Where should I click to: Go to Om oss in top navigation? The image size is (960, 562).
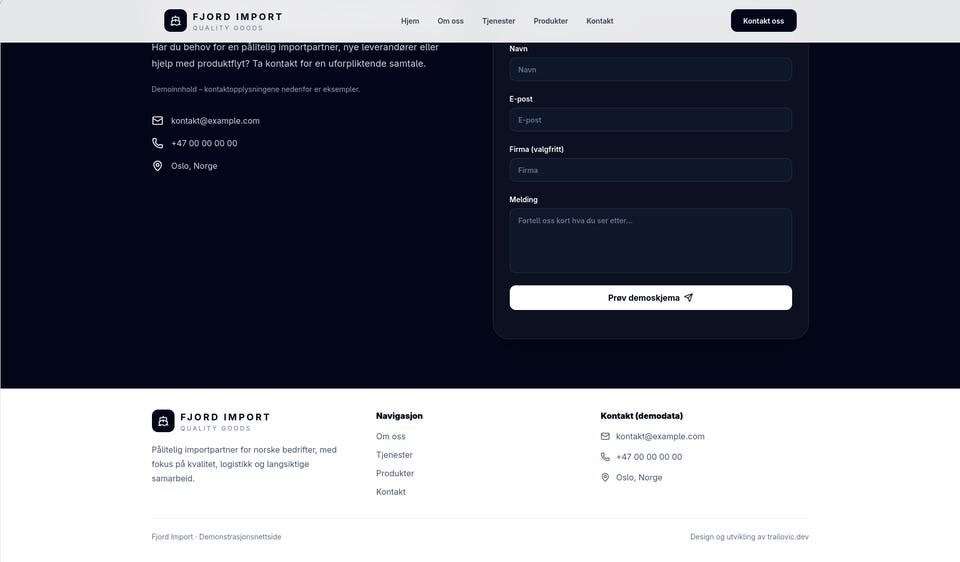click(x=451, y=21)
